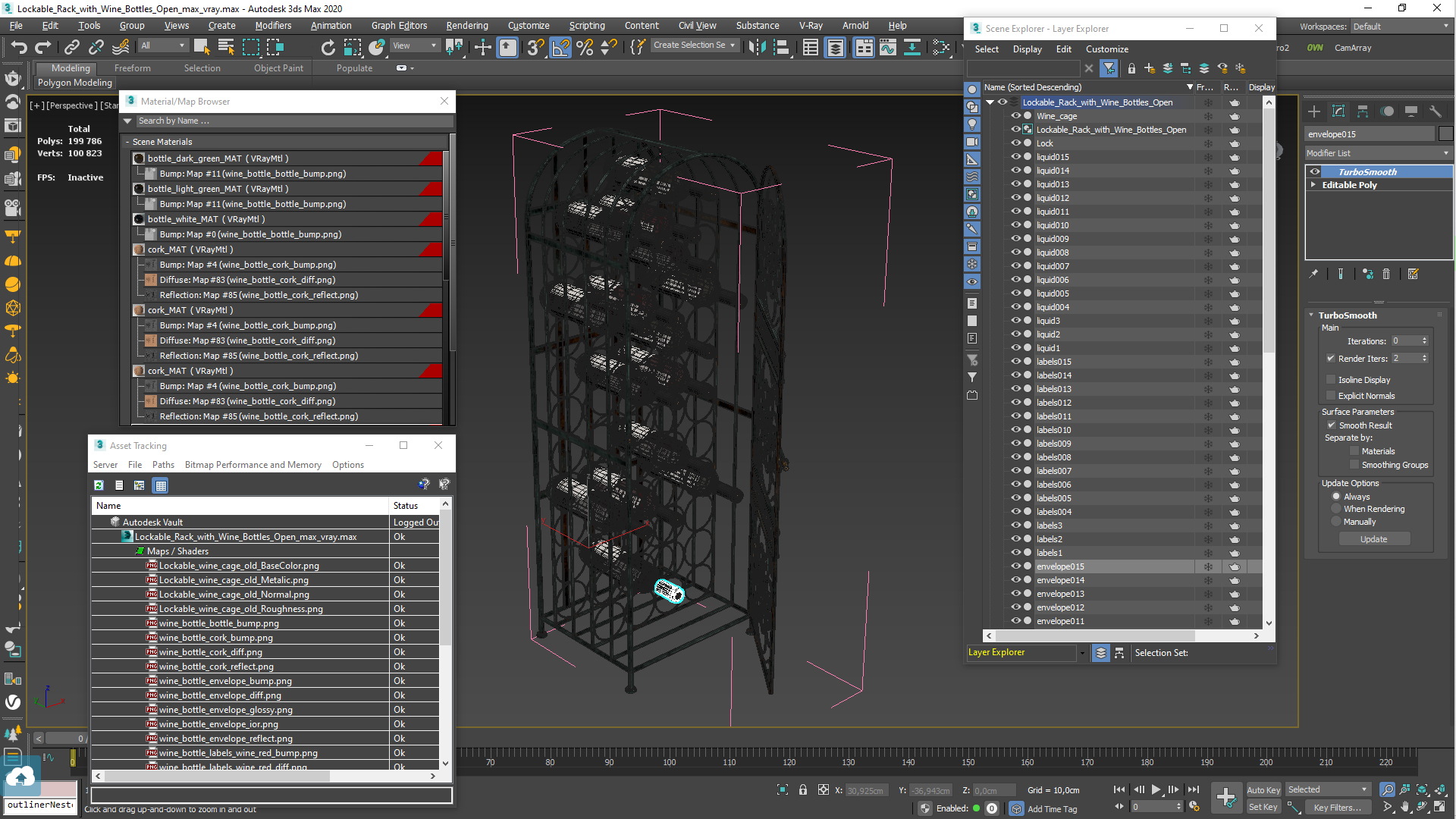Enable the Isoline Display checkbox
Screen dimensions: 1456x819
pyautogui.click(x=1331, y=380)
